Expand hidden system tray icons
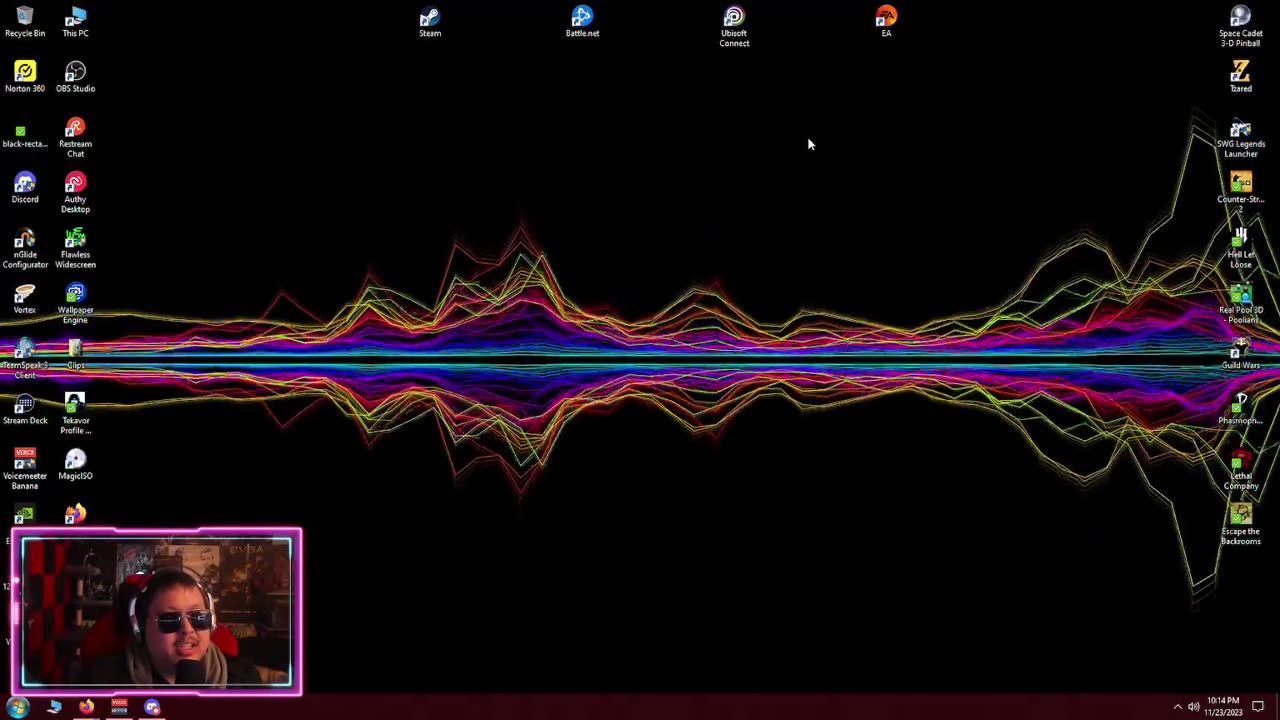1280x720 pixels. (1177, 707)
